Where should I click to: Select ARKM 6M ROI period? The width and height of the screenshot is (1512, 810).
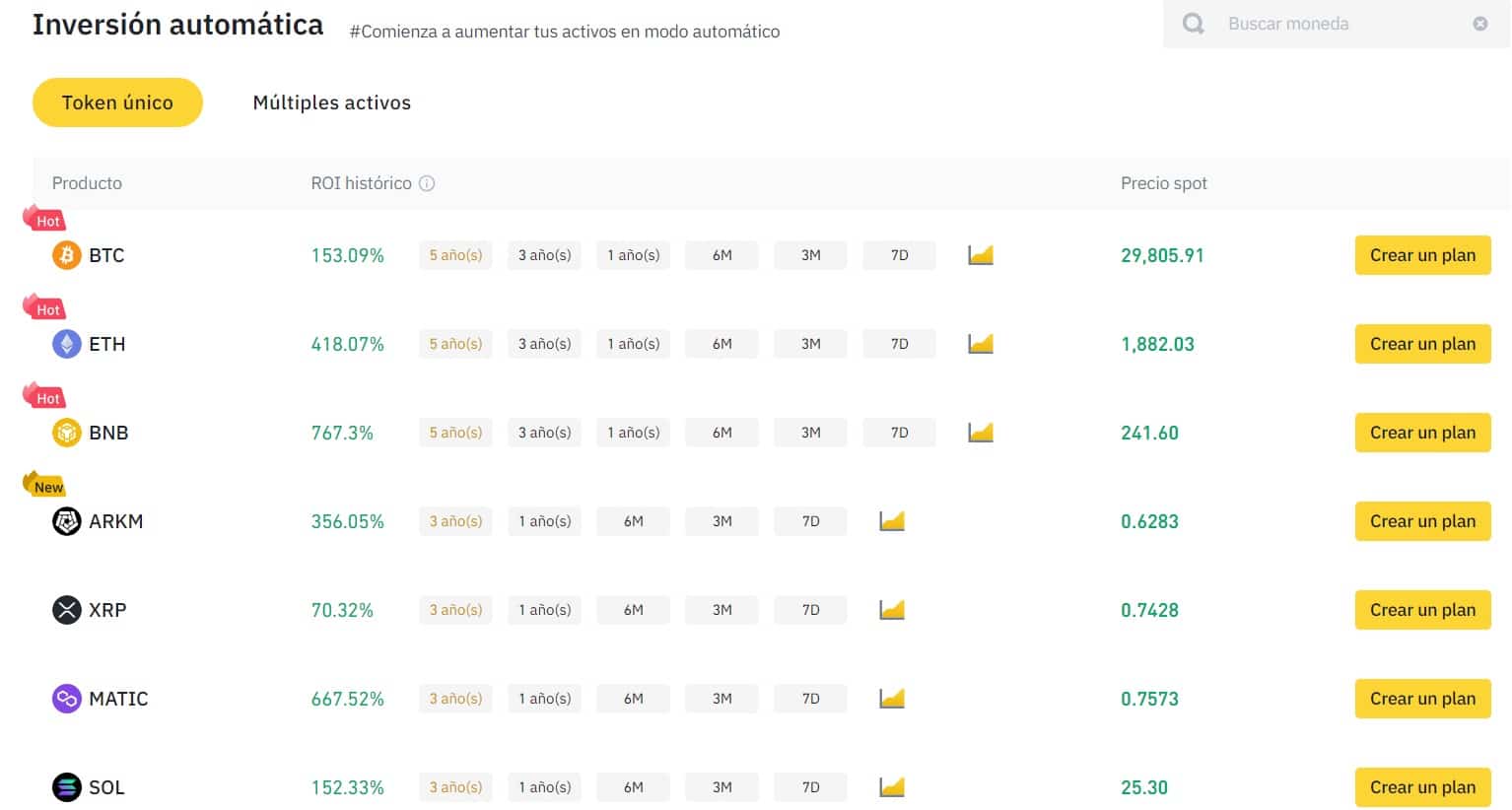(633, 521)
